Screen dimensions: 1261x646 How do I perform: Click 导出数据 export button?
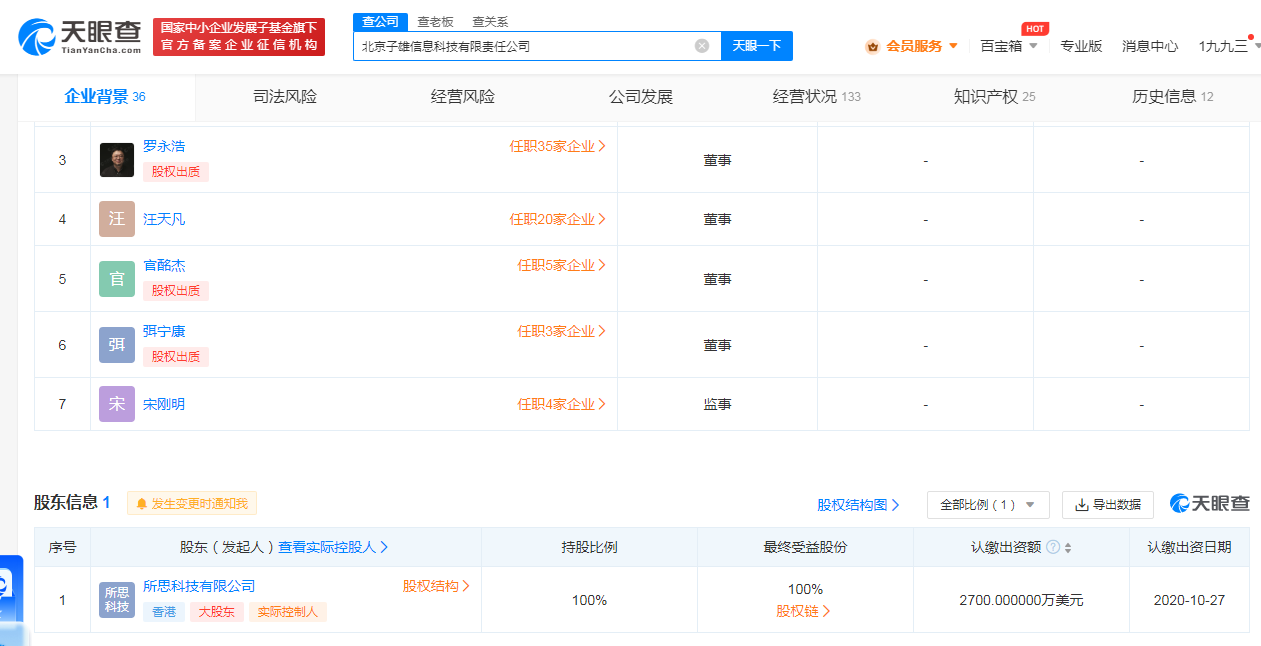click(x=1107, y=505)
